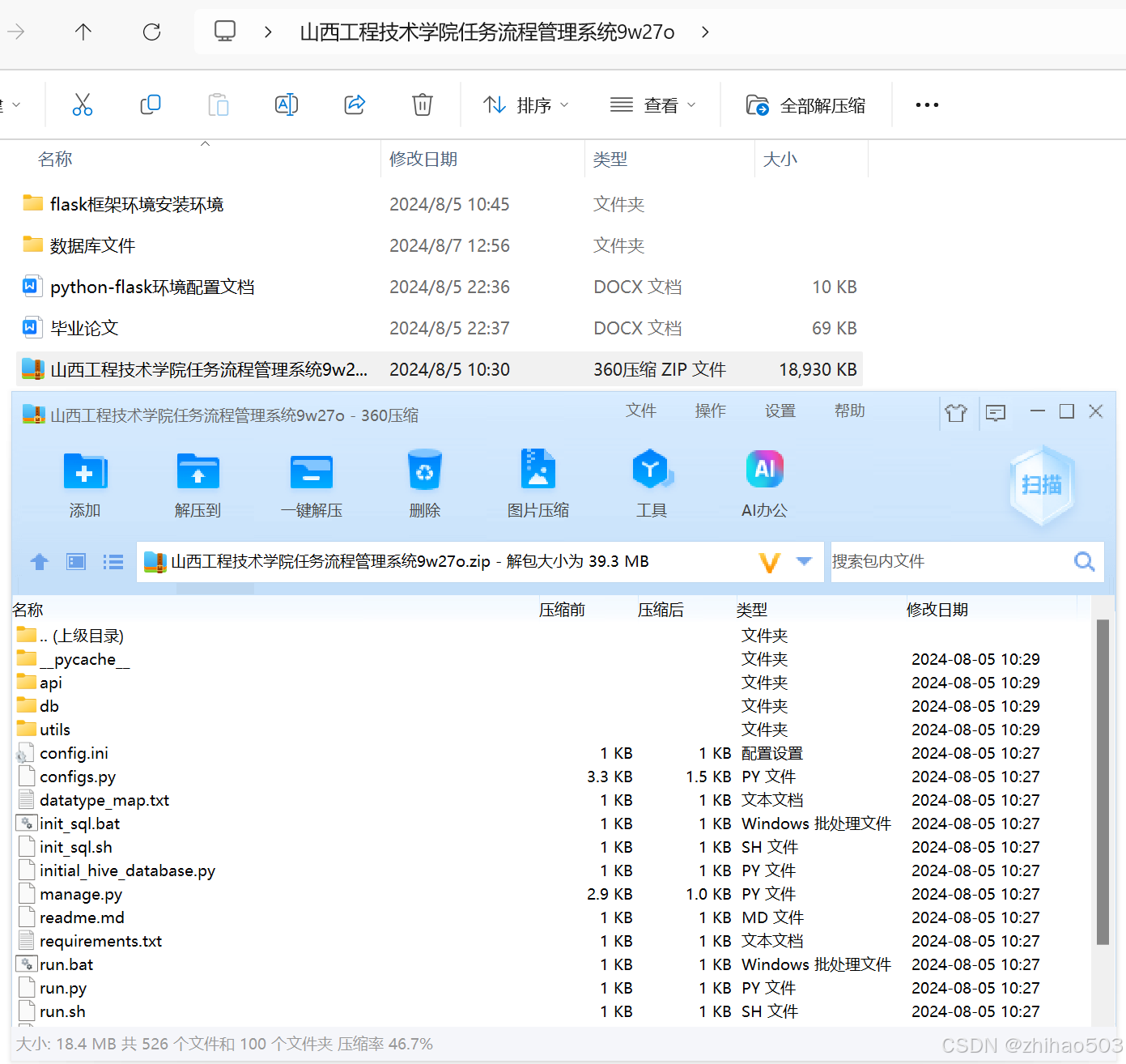The height and width of the screenshot is (1064, 1126).
Task: Open the 操作 (Operations) menu in 360压缩
Action: coord(711,411)
